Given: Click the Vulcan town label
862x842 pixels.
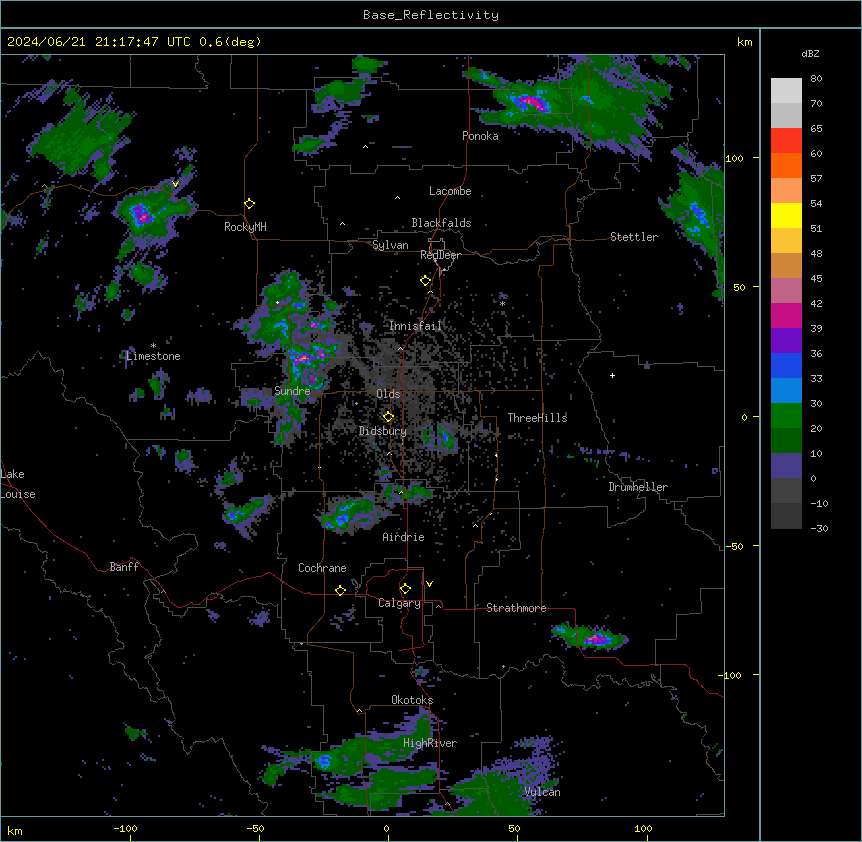Looking at the screenshot, I should [542, 792].
